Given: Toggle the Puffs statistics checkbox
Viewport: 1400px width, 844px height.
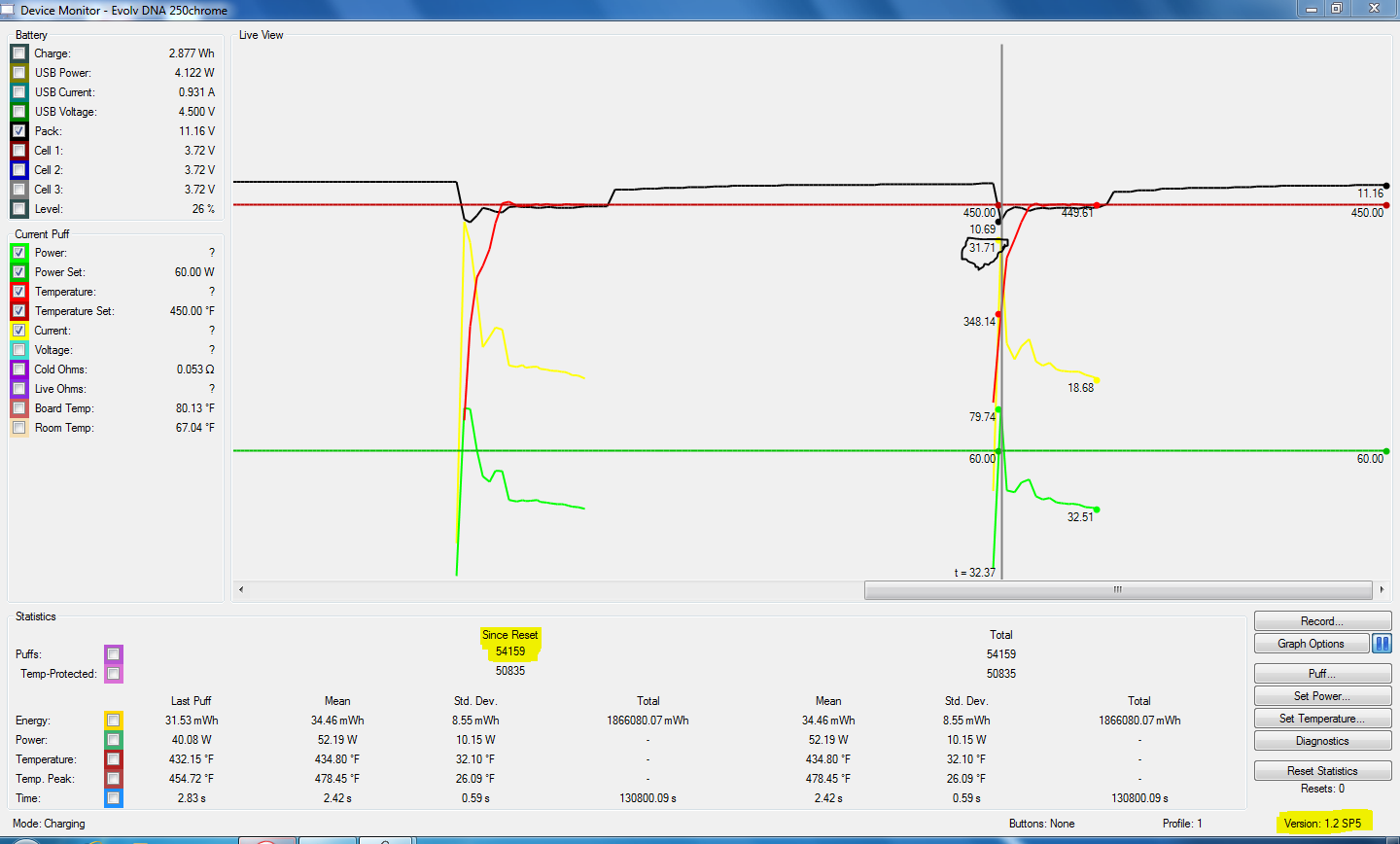Looking at the screenshot, I should 114,654.
